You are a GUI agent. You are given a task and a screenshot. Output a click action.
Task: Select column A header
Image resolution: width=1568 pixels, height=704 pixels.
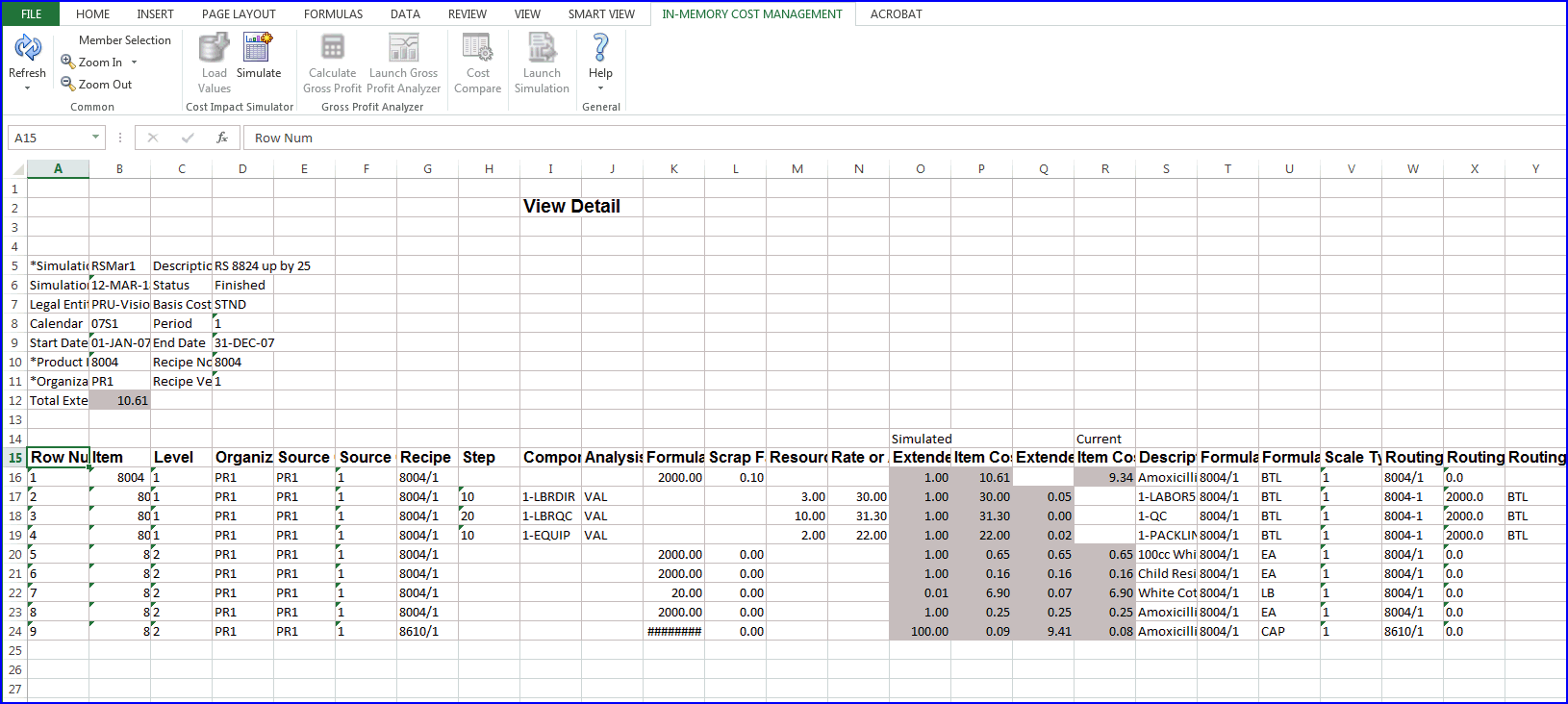point(58,169)
